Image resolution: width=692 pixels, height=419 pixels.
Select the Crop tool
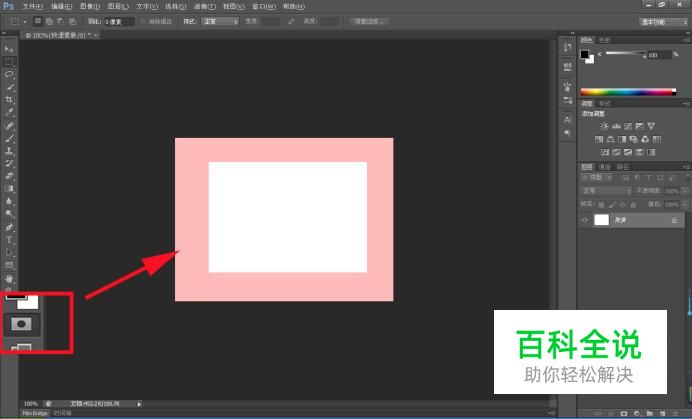coord(9,100)
